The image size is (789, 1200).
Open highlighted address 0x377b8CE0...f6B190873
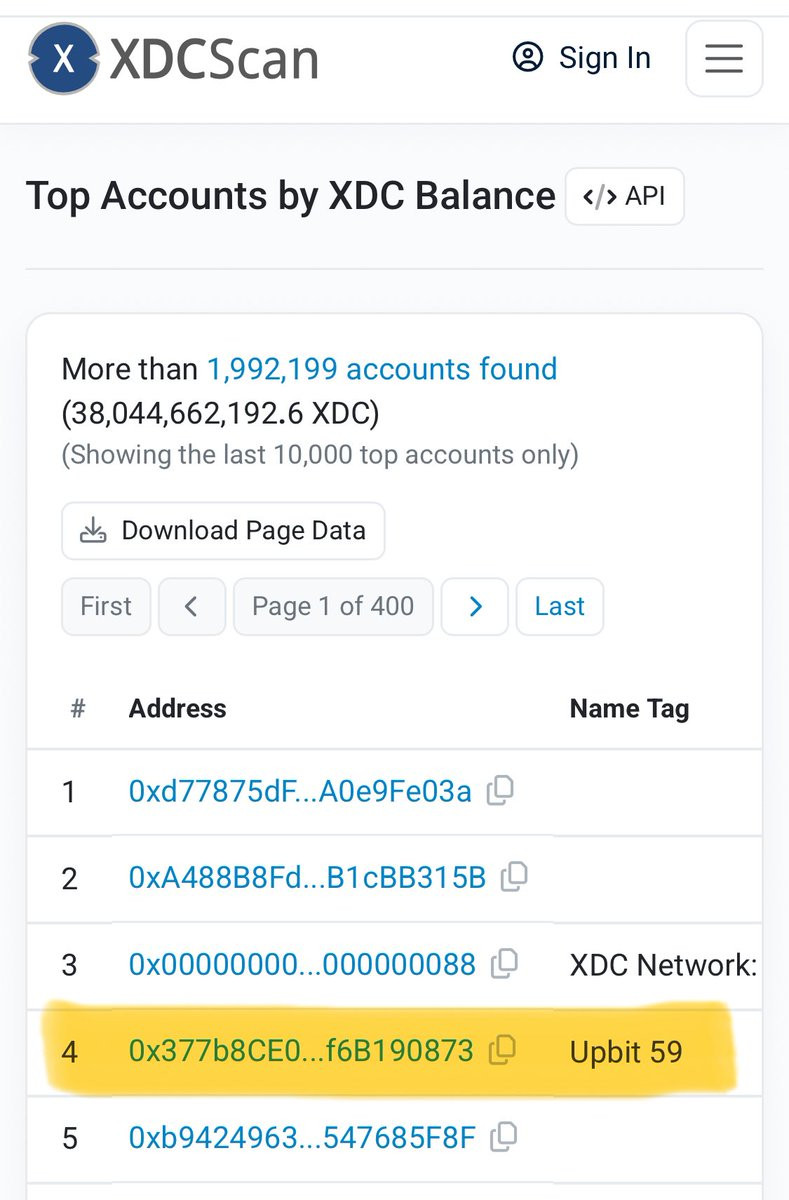click(x=301, y=1051)
